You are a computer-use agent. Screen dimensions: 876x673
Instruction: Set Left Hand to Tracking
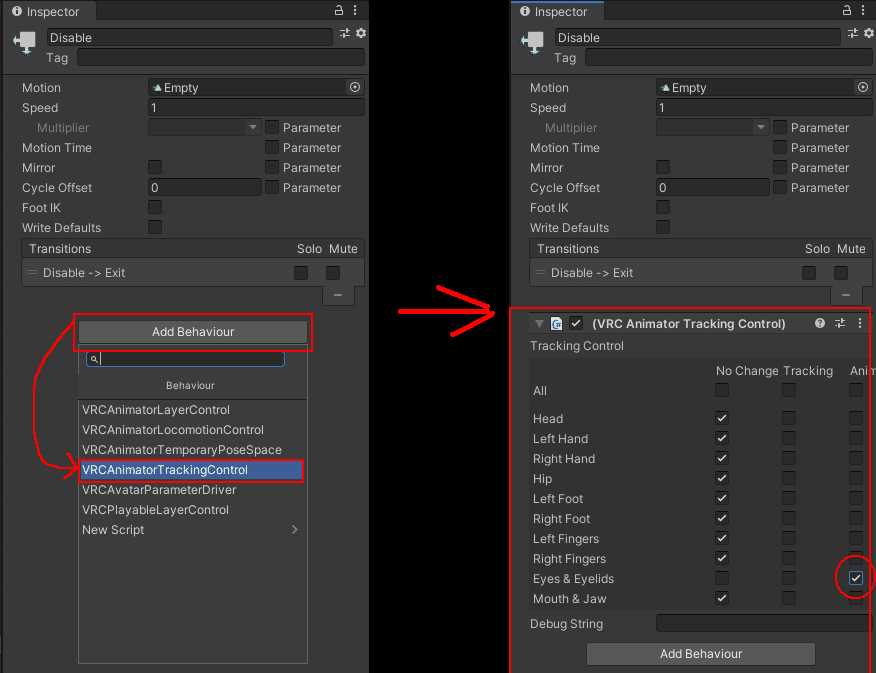[x=789, y=438]
